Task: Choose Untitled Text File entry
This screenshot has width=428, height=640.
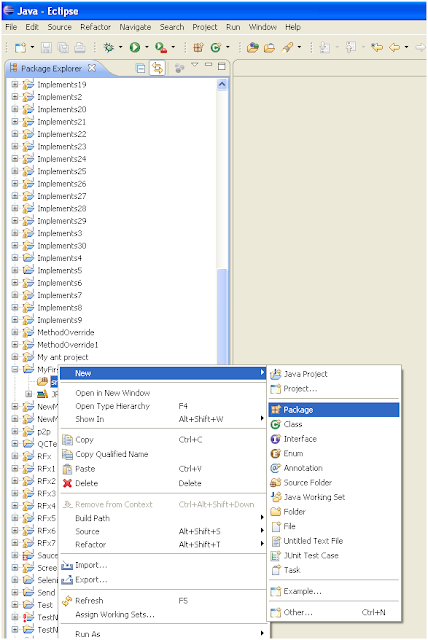Action: coord(334,541)
